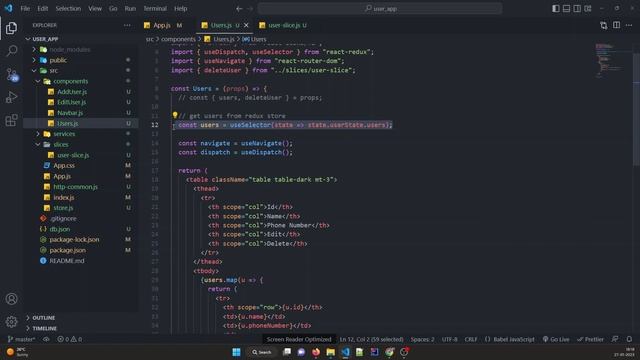Switch to the App.js editor tab
The image size is (640, 360).
(x=162, y=25)
